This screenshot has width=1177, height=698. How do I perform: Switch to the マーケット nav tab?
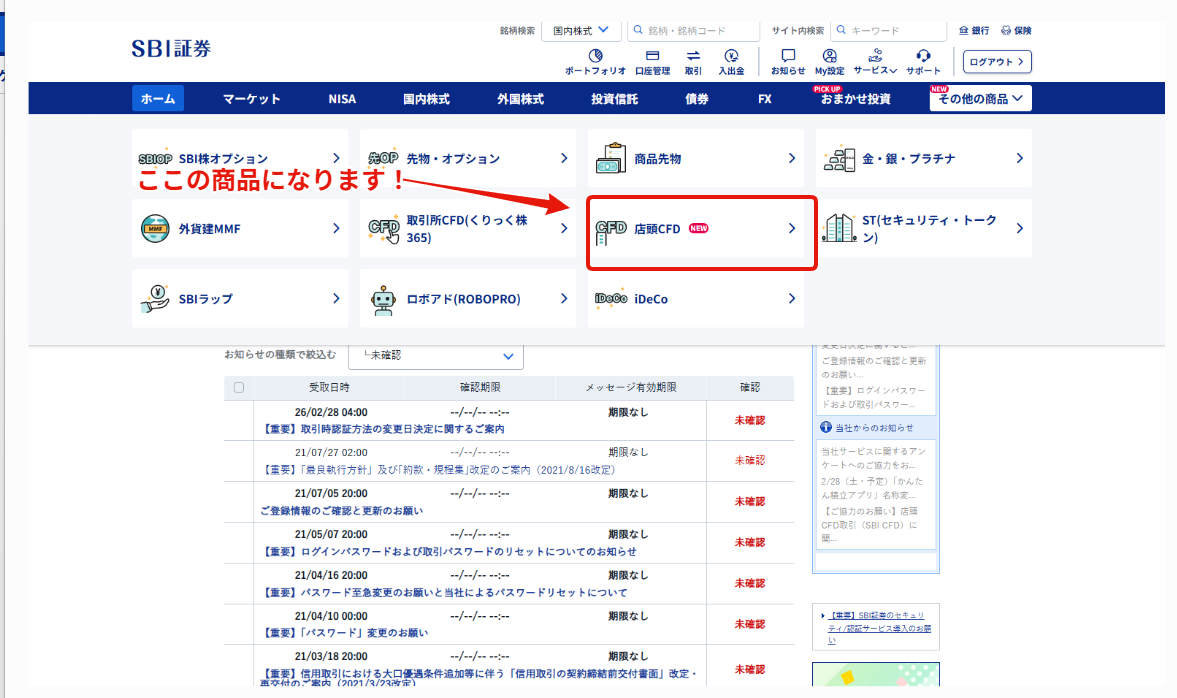pos(251,99)
